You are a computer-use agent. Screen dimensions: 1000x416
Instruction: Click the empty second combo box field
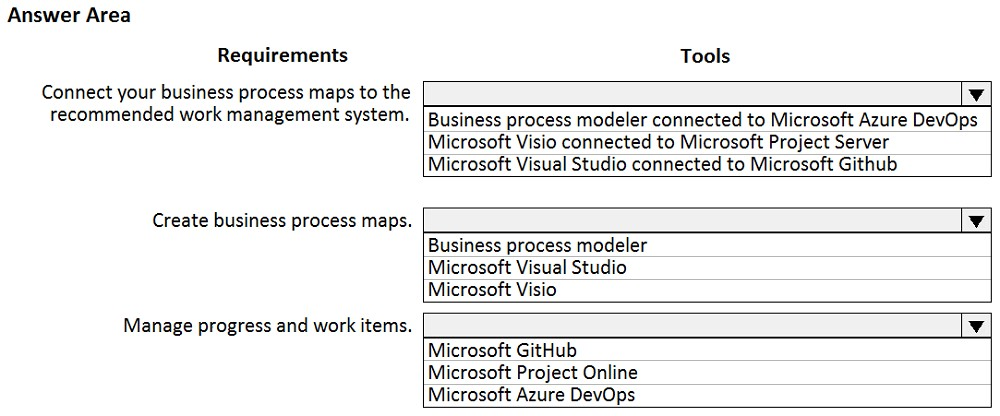692,221
